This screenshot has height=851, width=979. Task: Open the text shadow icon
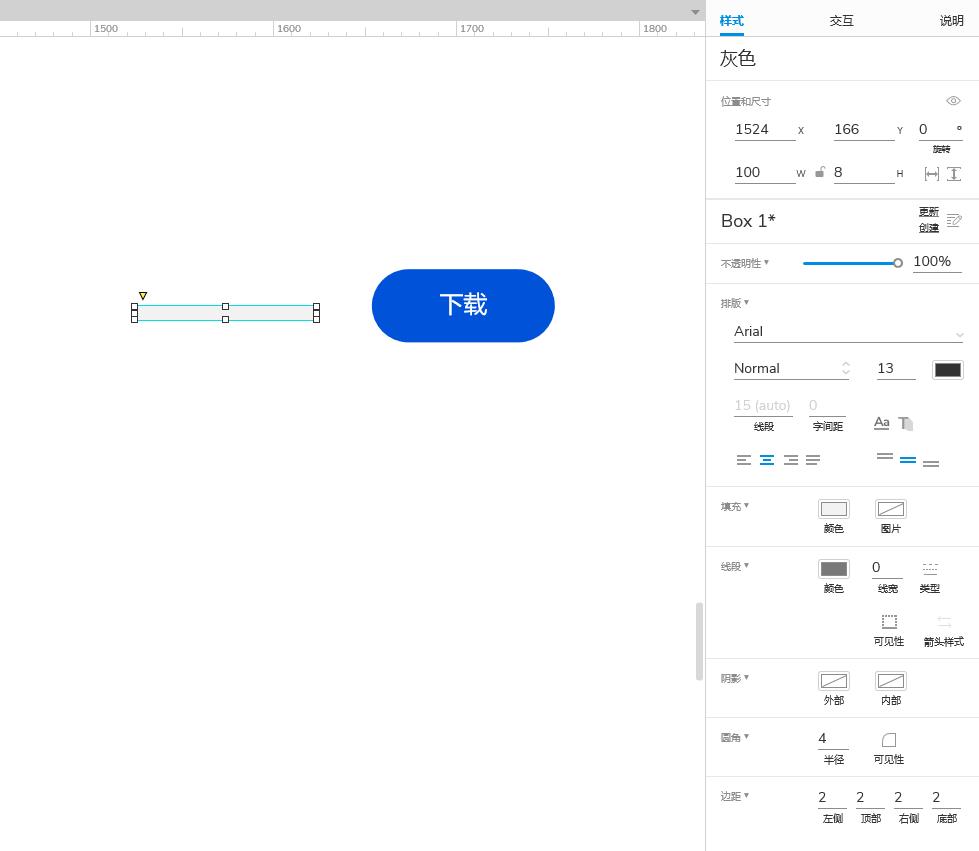(x=906, y=423)
